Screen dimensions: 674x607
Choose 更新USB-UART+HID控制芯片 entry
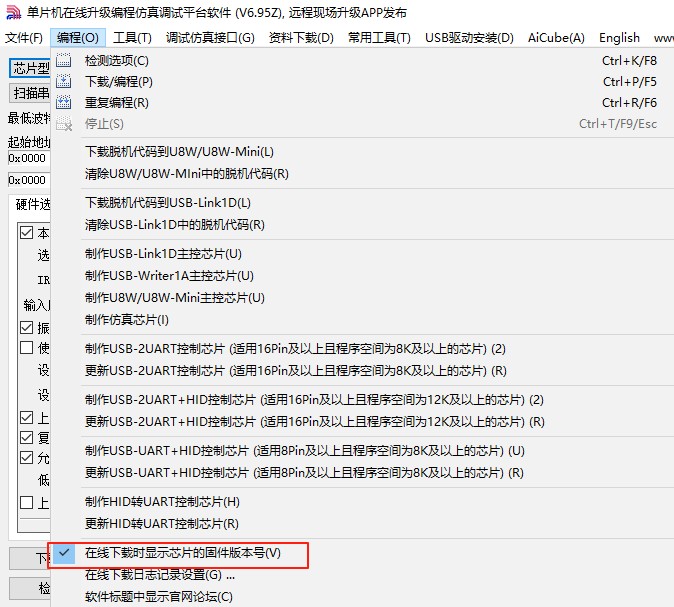tap(362, 473)
